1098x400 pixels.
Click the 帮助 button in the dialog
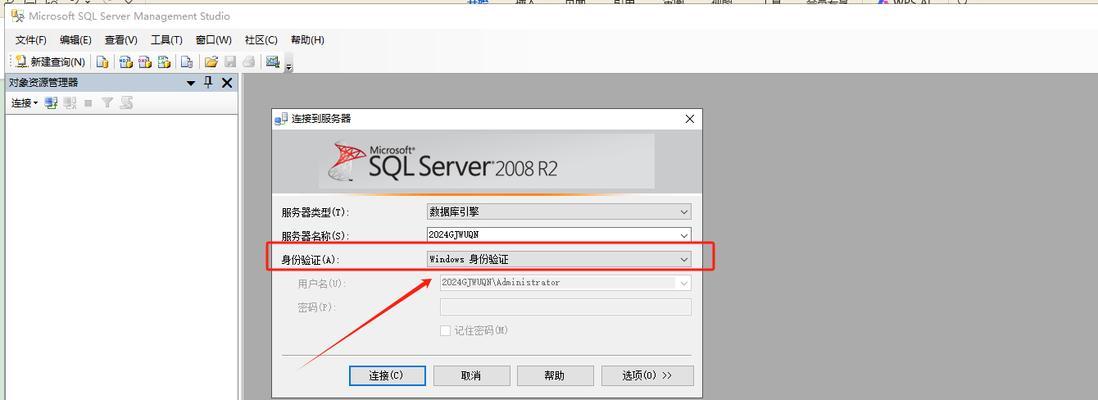pyautogui.click(x=555, y=375)
